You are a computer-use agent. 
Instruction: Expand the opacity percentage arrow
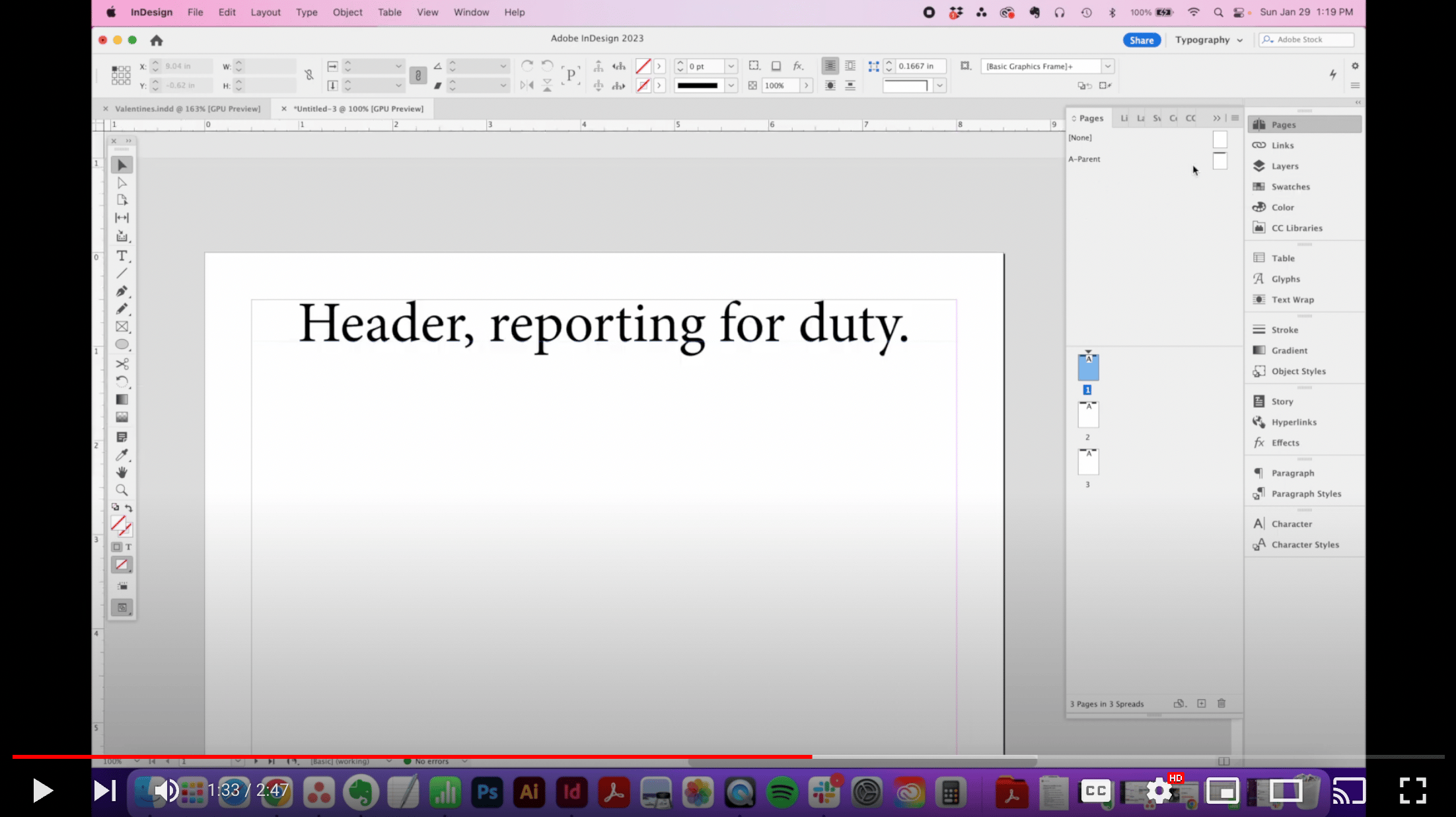806,85
